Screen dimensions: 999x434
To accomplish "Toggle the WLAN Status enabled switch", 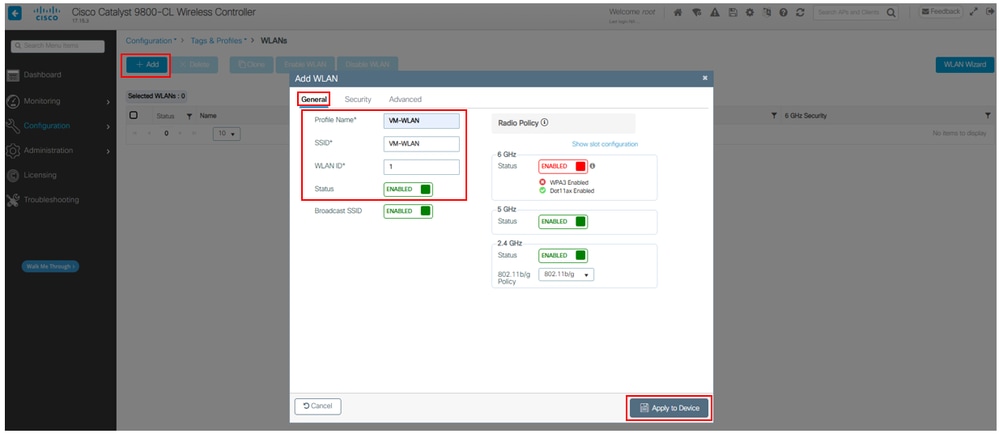I will [x=408, y=189].
